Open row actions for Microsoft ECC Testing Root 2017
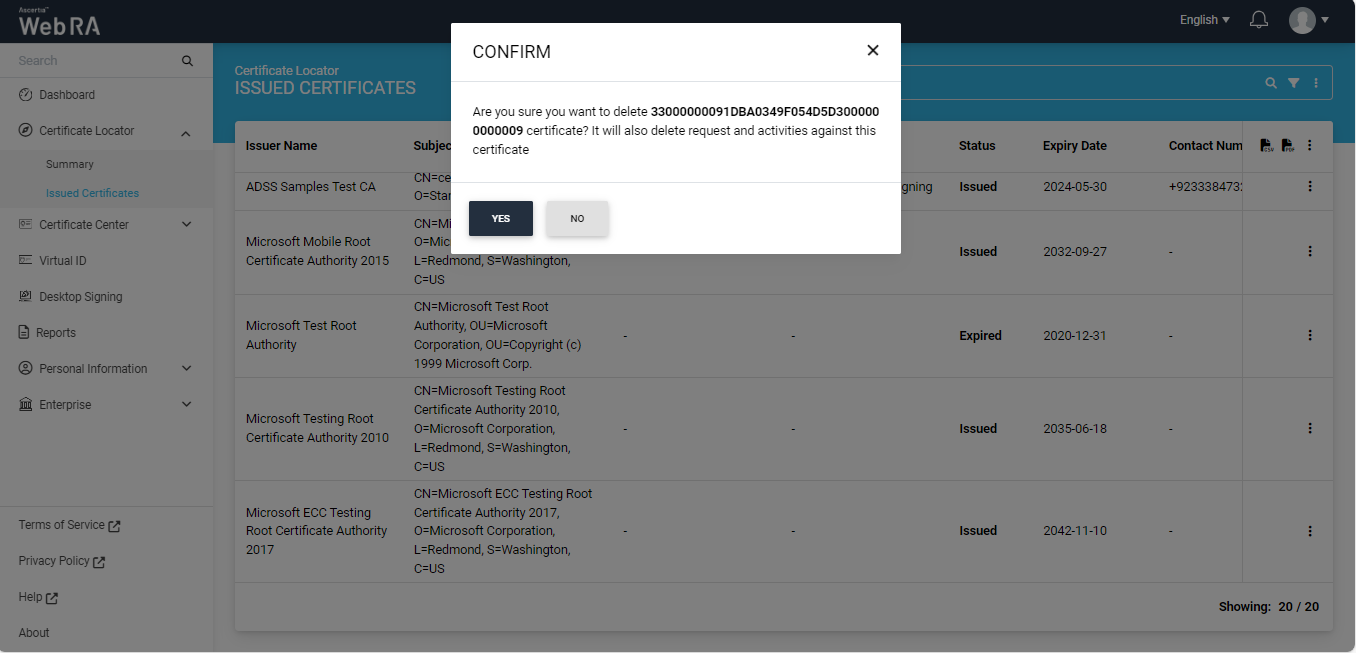This screenshot has height=653, width=1356. pyautogui.click(x=1310, y=531)
